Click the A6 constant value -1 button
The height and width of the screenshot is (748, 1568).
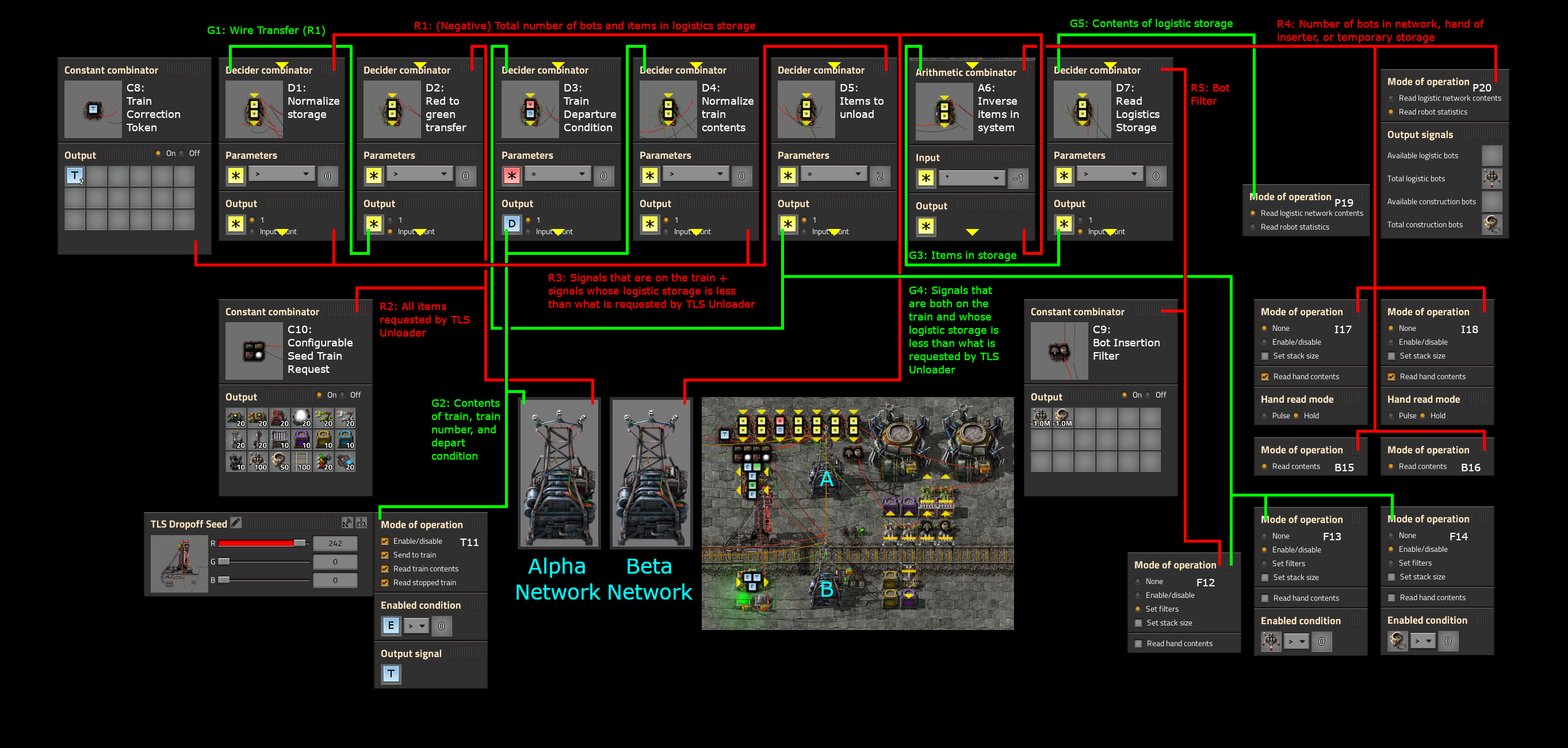1017,178
